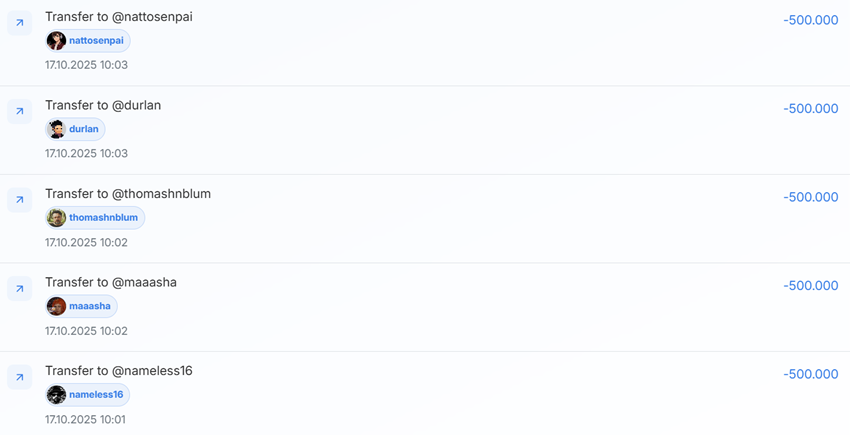Viewport: 850px width, 435px height.
Task: Click the arrow icon next to thomashnblum transfer
Action: [x=19, y=200]
